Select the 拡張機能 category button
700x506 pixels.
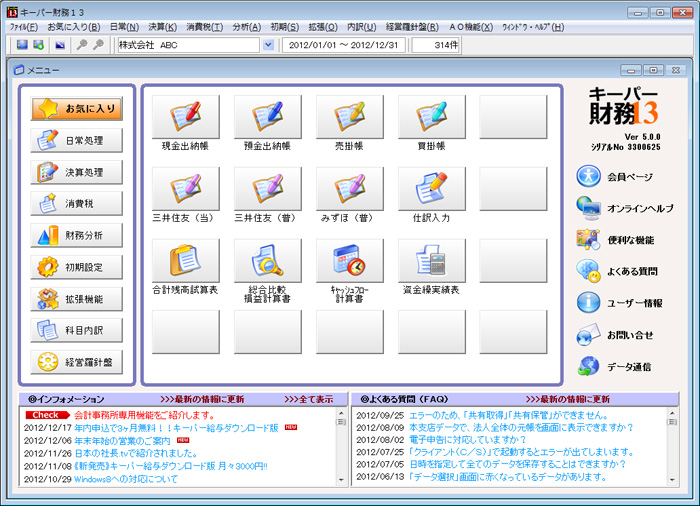(77, 299)
